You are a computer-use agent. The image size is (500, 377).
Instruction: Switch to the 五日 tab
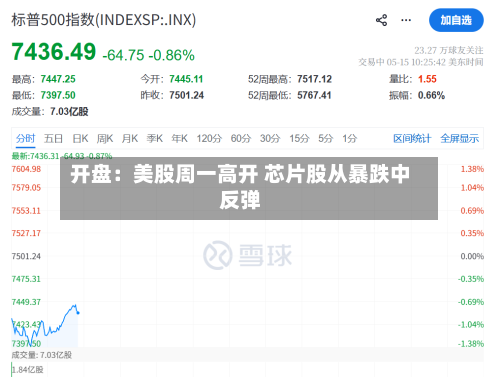tap(53, 138)
